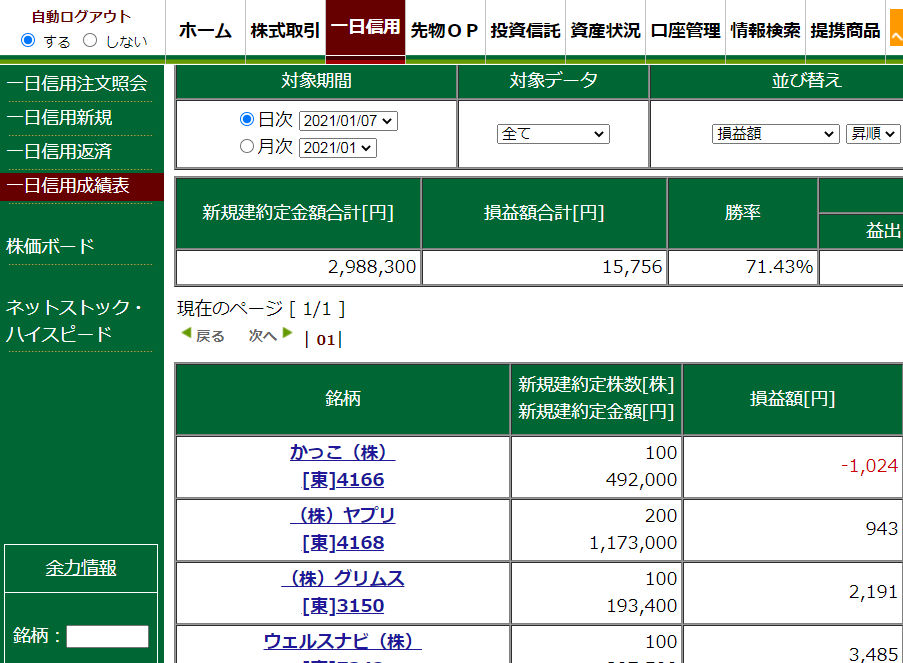Select 自動ログアウト しない radio button
The image size is (903, 663).
tap(90, 40)
